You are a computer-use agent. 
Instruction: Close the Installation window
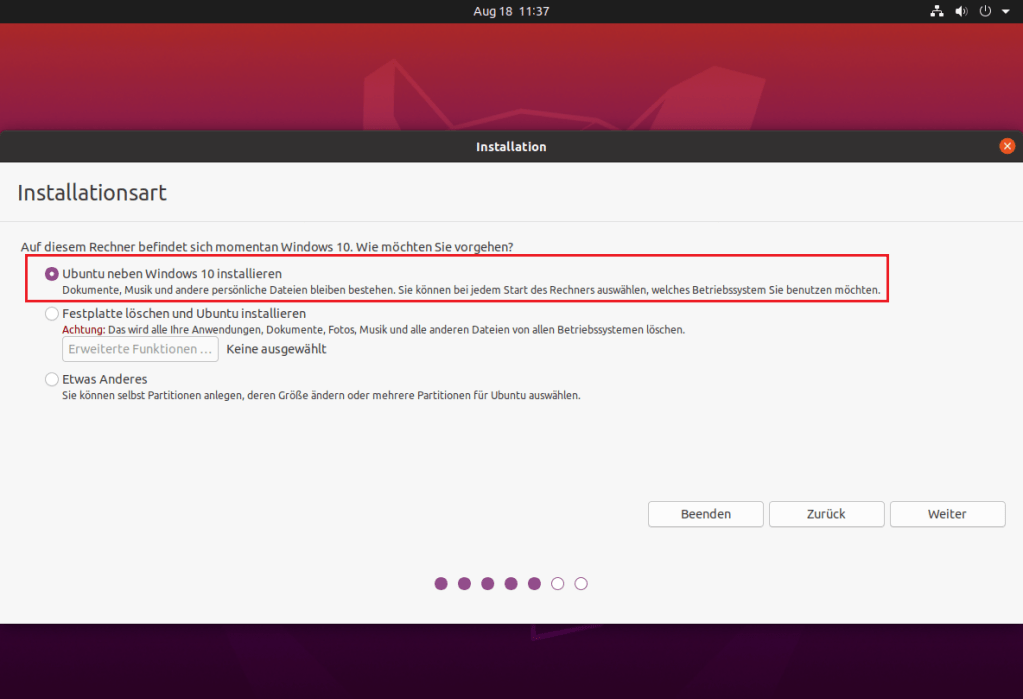(1006, 146)
